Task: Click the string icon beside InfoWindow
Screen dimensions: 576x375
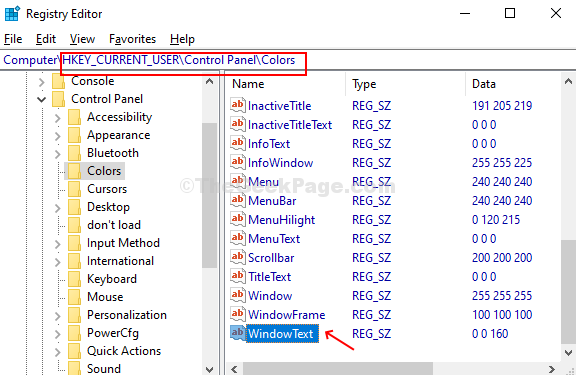Action: (238, 162)
